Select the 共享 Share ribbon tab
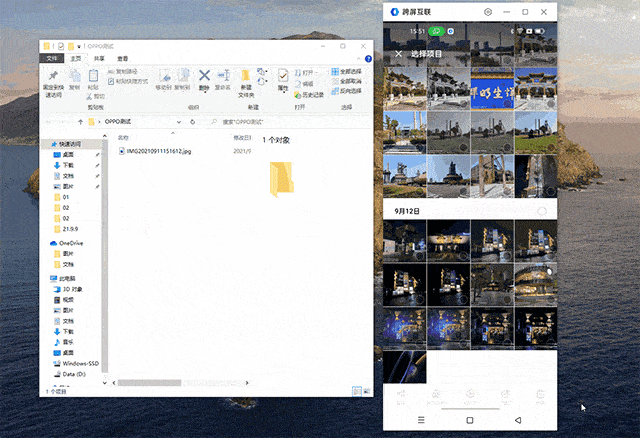Viewport: 640px width, 438px height. (x=99, y=59)
